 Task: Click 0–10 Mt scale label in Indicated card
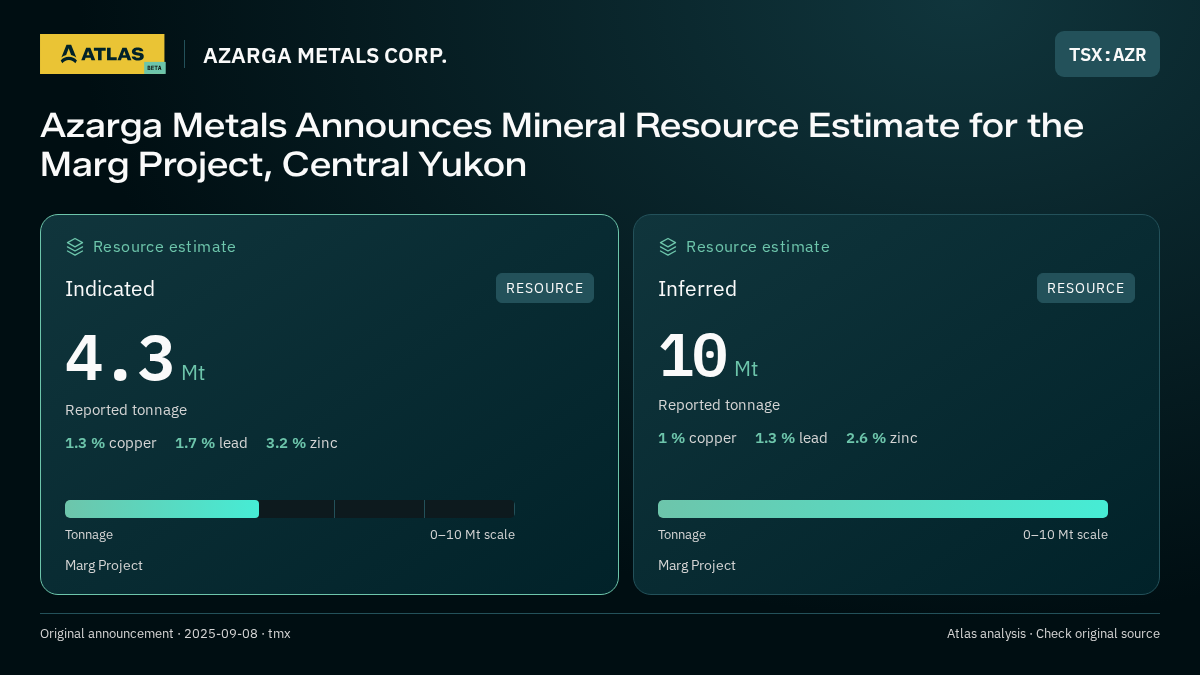pos(472,535)
